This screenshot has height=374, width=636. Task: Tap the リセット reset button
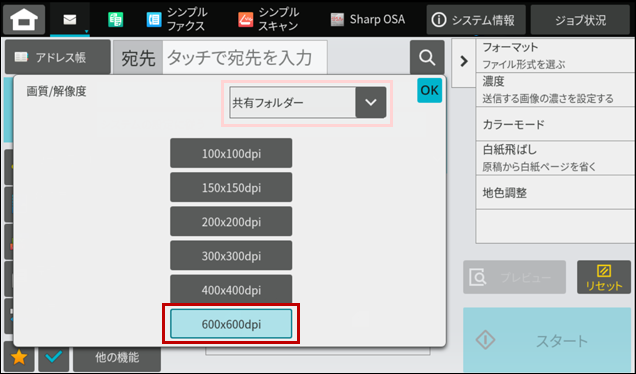604,277
